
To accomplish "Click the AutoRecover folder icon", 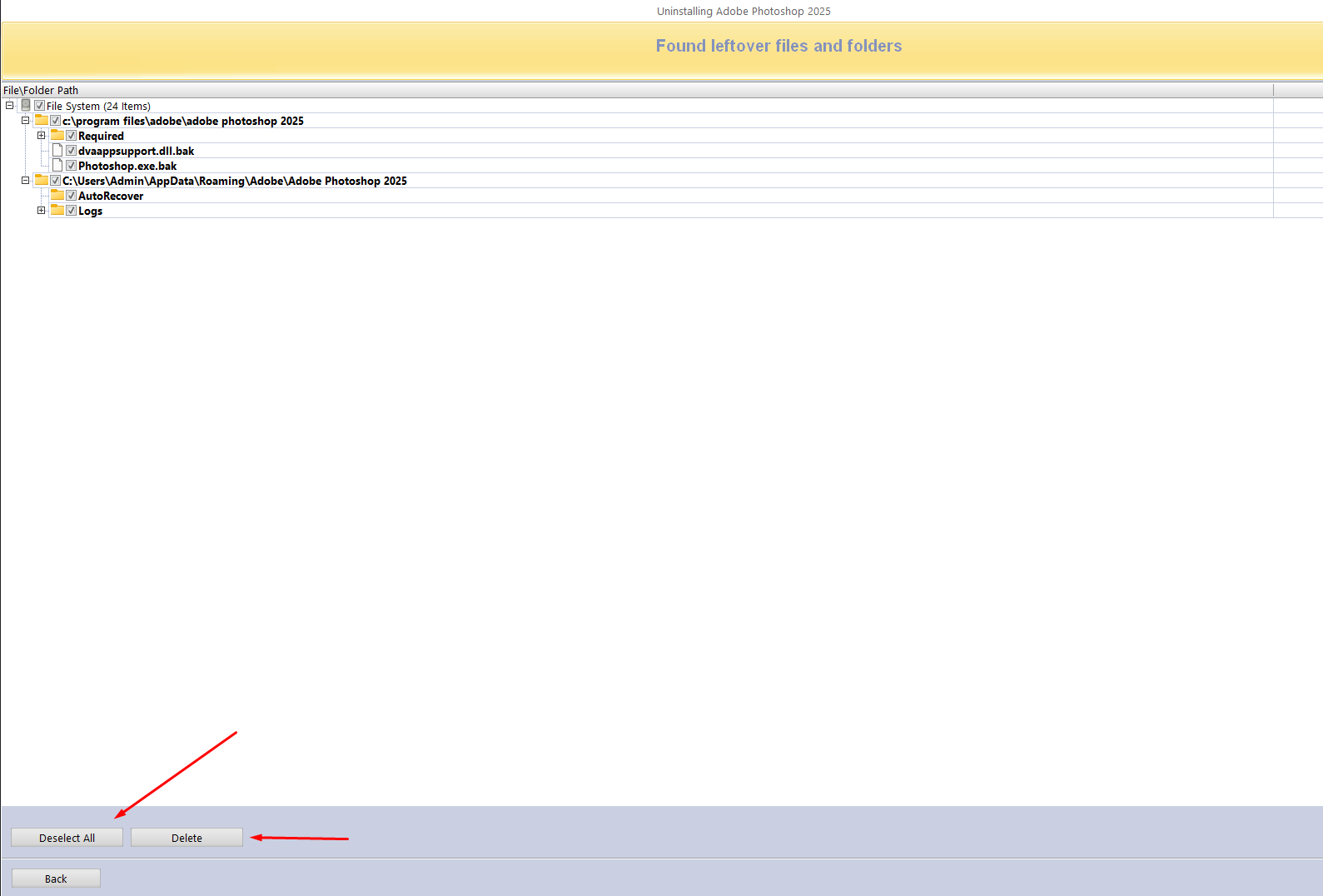I will point(57,196).
